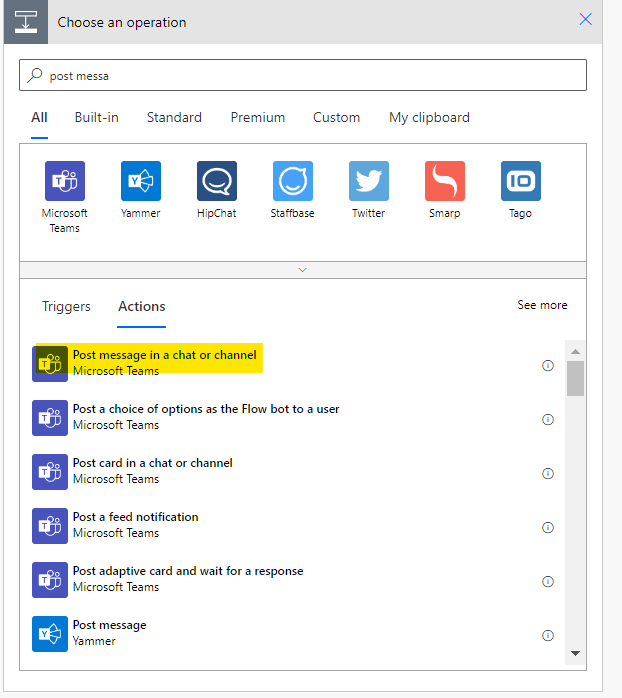Switch to the Custom tab
The height and width of the screenshot is (698, 622).
point(336,118)
